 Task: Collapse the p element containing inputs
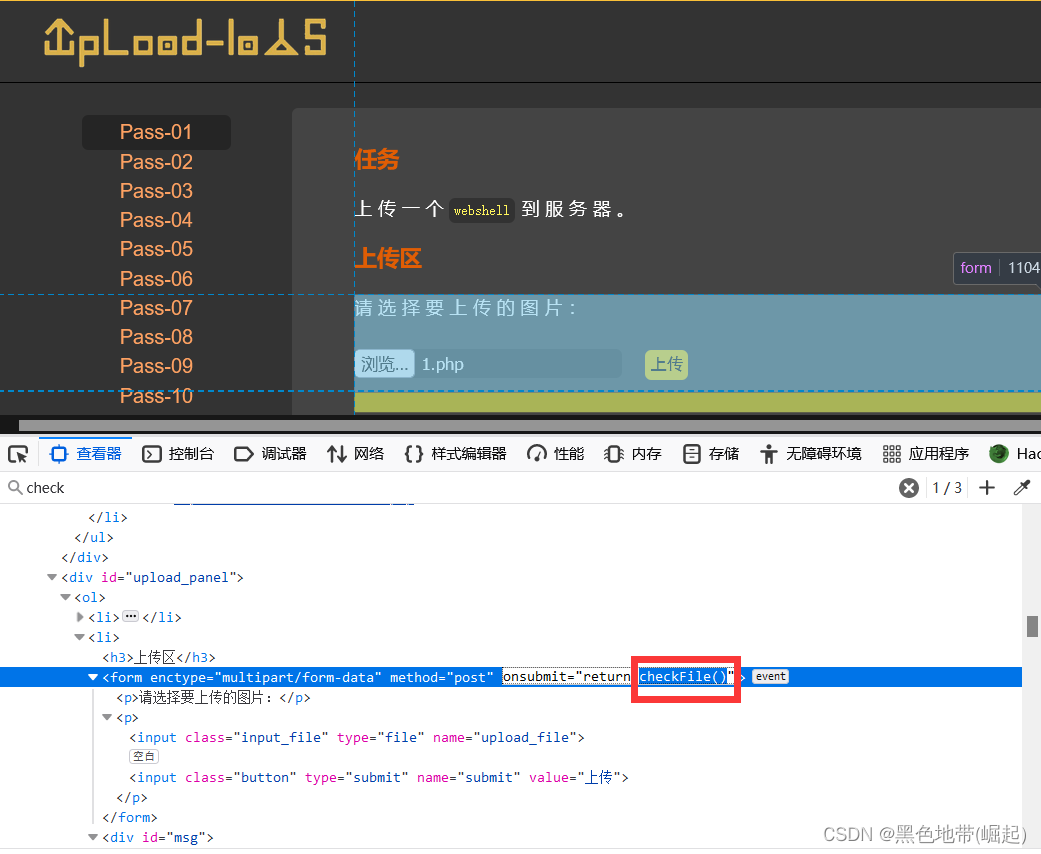(107, 717)
